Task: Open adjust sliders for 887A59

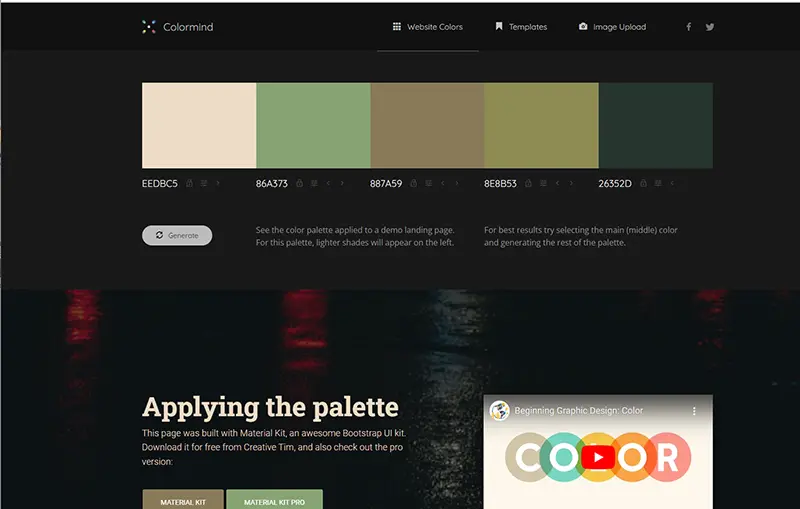Action: point(428,183)
